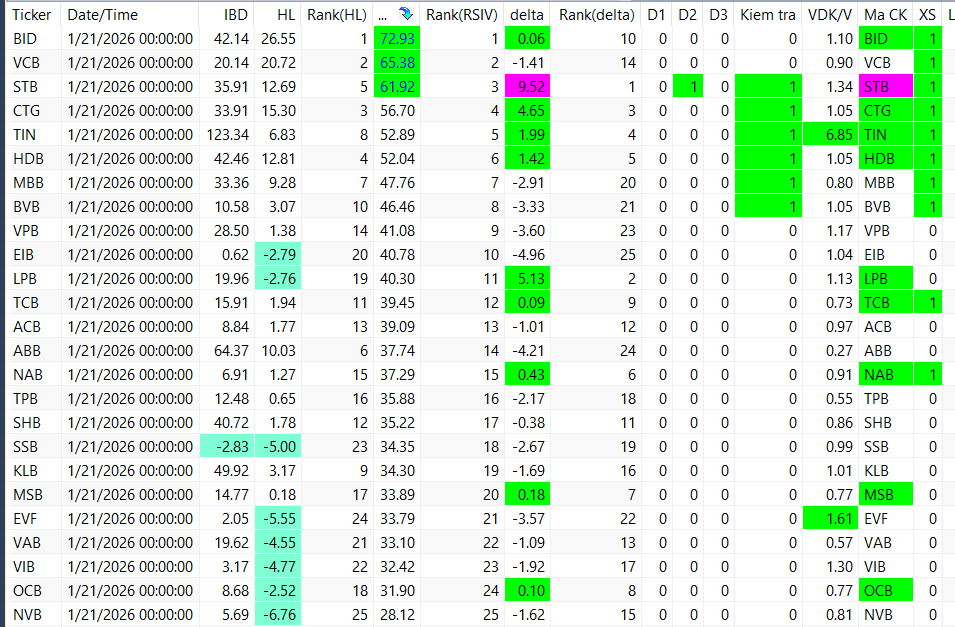Viewport: 955px width, 627px height.
Task: Click the magenta 9.52 delta cell
Action: [x=527, y=87]
